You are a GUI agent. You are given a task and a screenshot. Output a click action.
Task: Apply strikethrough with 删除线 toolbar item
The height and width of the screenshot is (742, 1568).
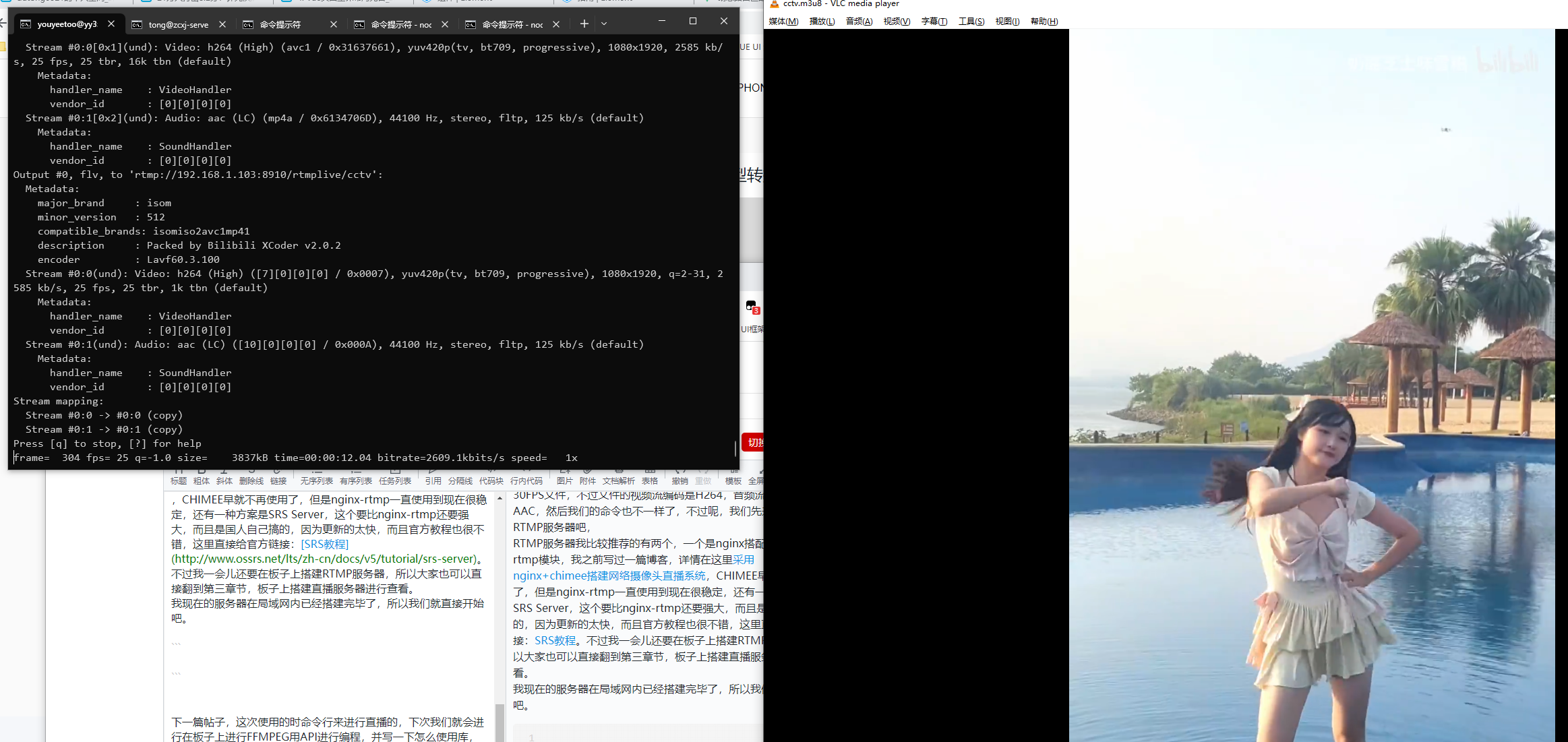point(251,476)
